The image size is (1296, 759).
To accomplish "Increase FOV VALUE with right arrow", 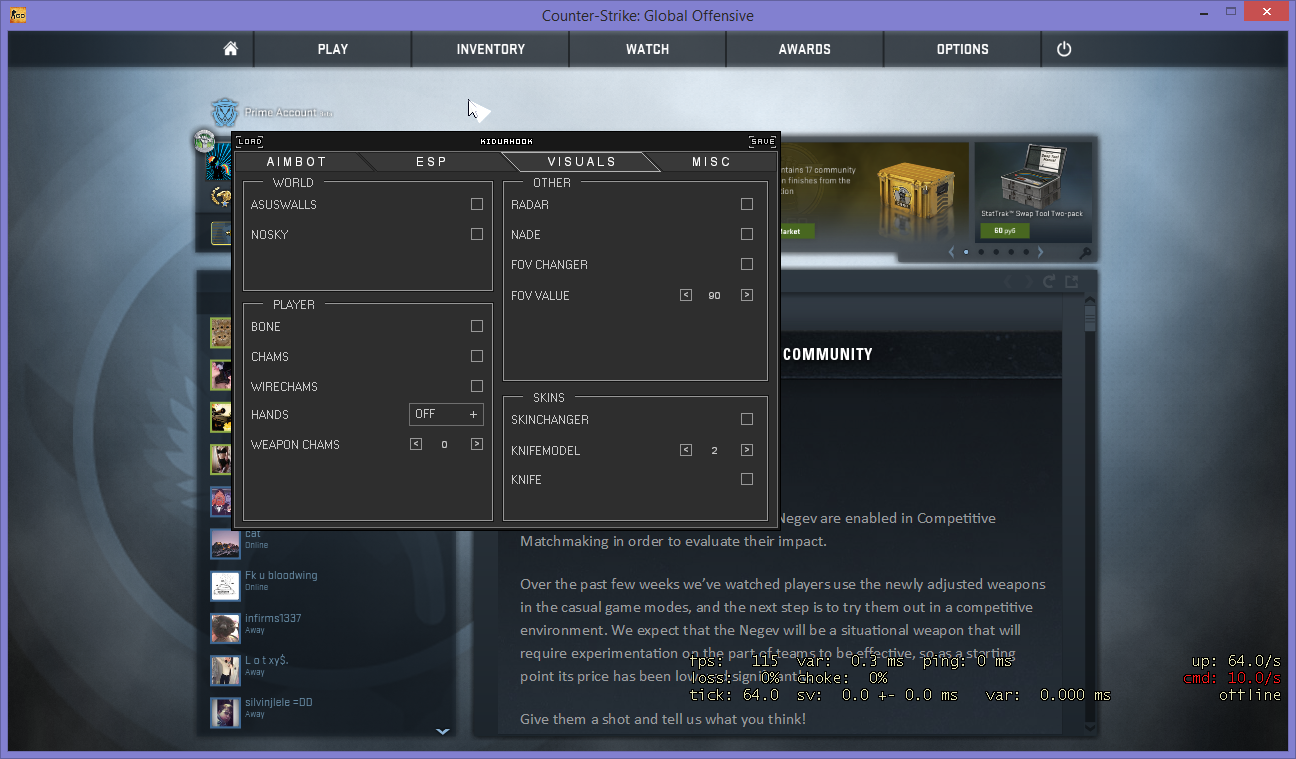I will [x=747, y=295].
